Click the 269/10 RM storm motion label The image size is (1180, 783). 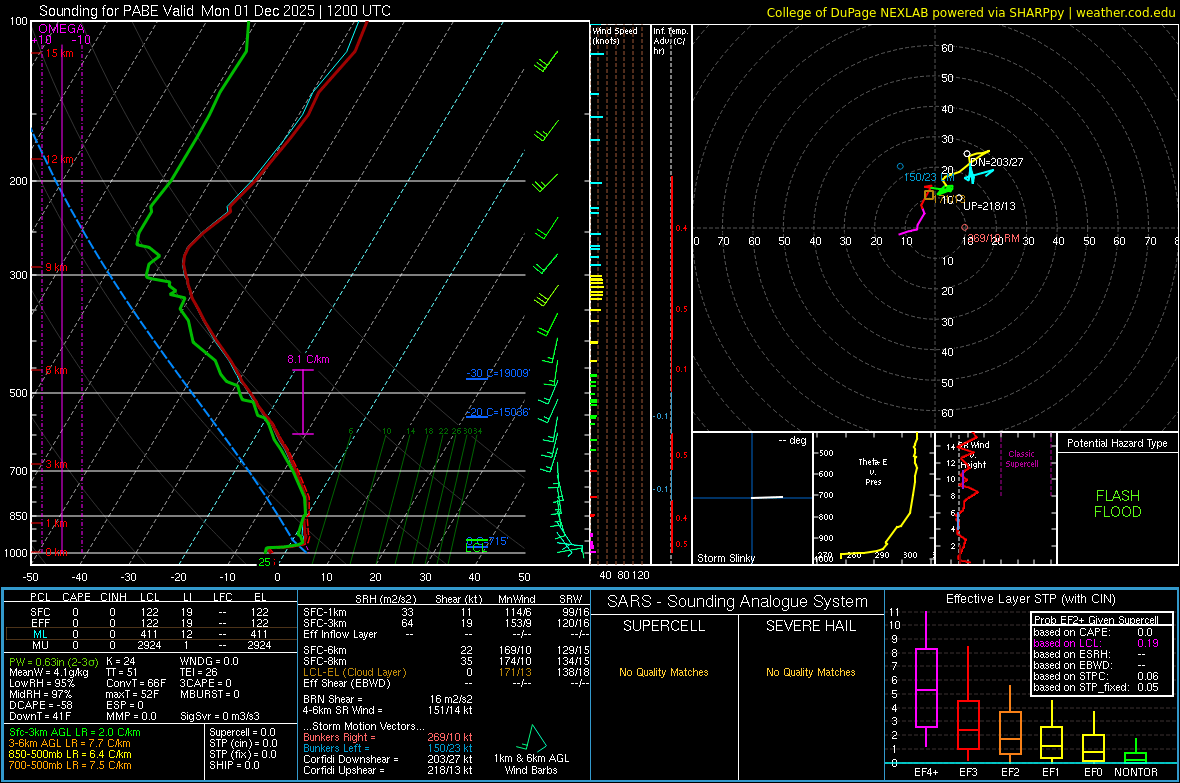993,238
